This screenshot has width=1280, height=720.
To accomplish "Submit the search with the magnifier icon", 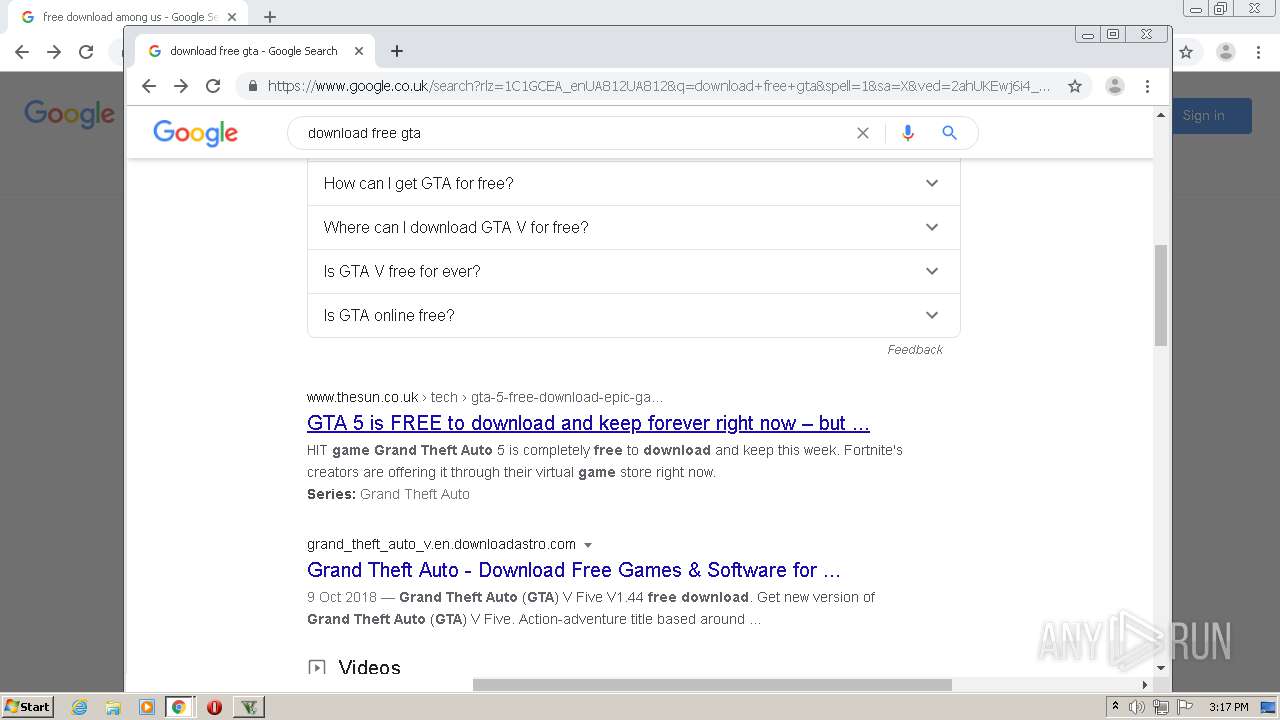I will 949,133.
